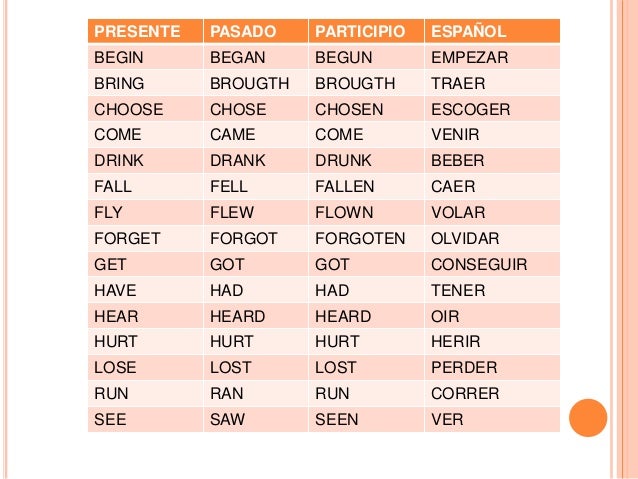Click the HAVE cell
The image size is (638, 479).
pos(145,290)
